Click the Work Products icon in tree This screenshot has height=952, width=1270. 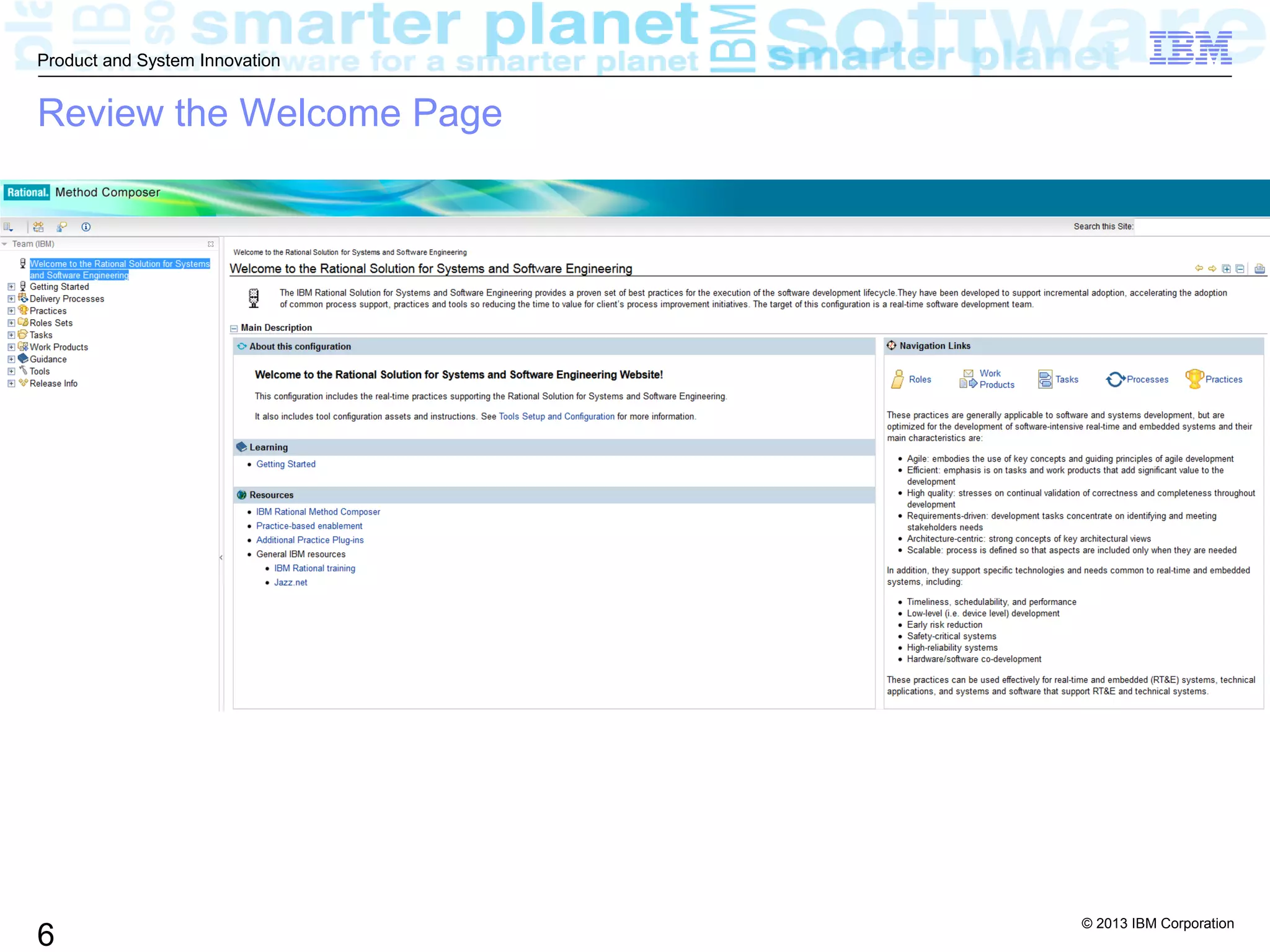point(23,346)
